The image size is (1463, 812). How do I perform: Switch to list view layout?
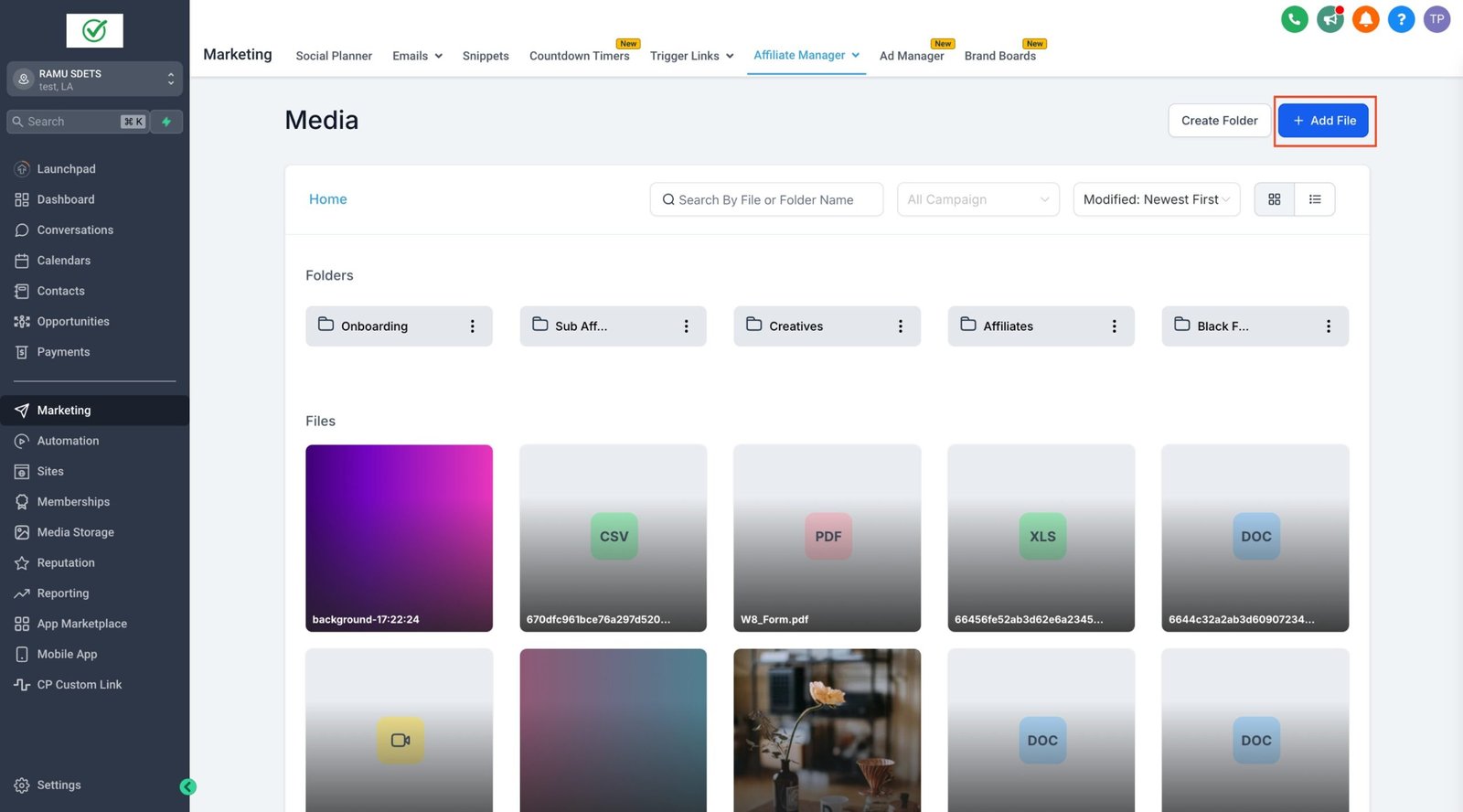[1315, 199]
